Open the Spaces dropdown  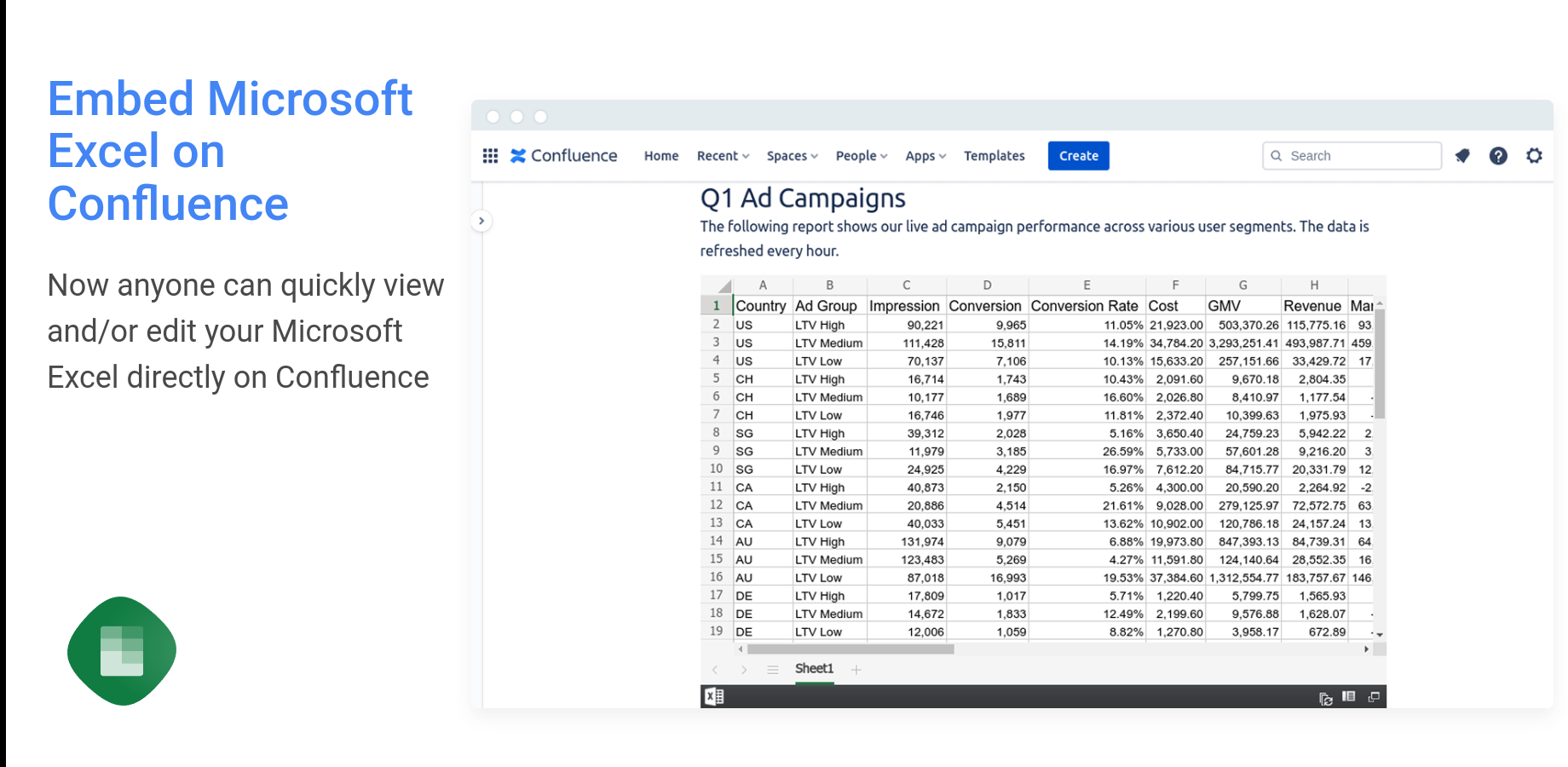pyautogui.click(x=792, y=156)
